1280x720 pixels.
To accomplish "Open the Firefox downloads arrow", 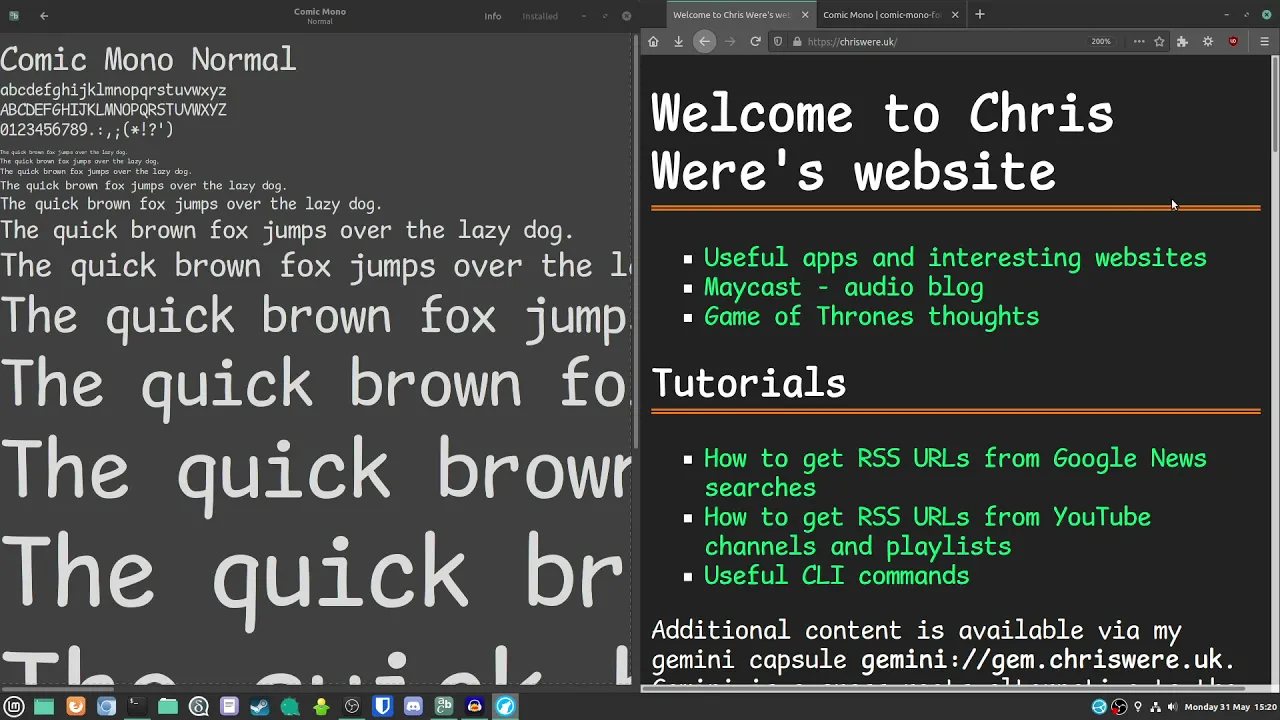I will coord(678,42).
